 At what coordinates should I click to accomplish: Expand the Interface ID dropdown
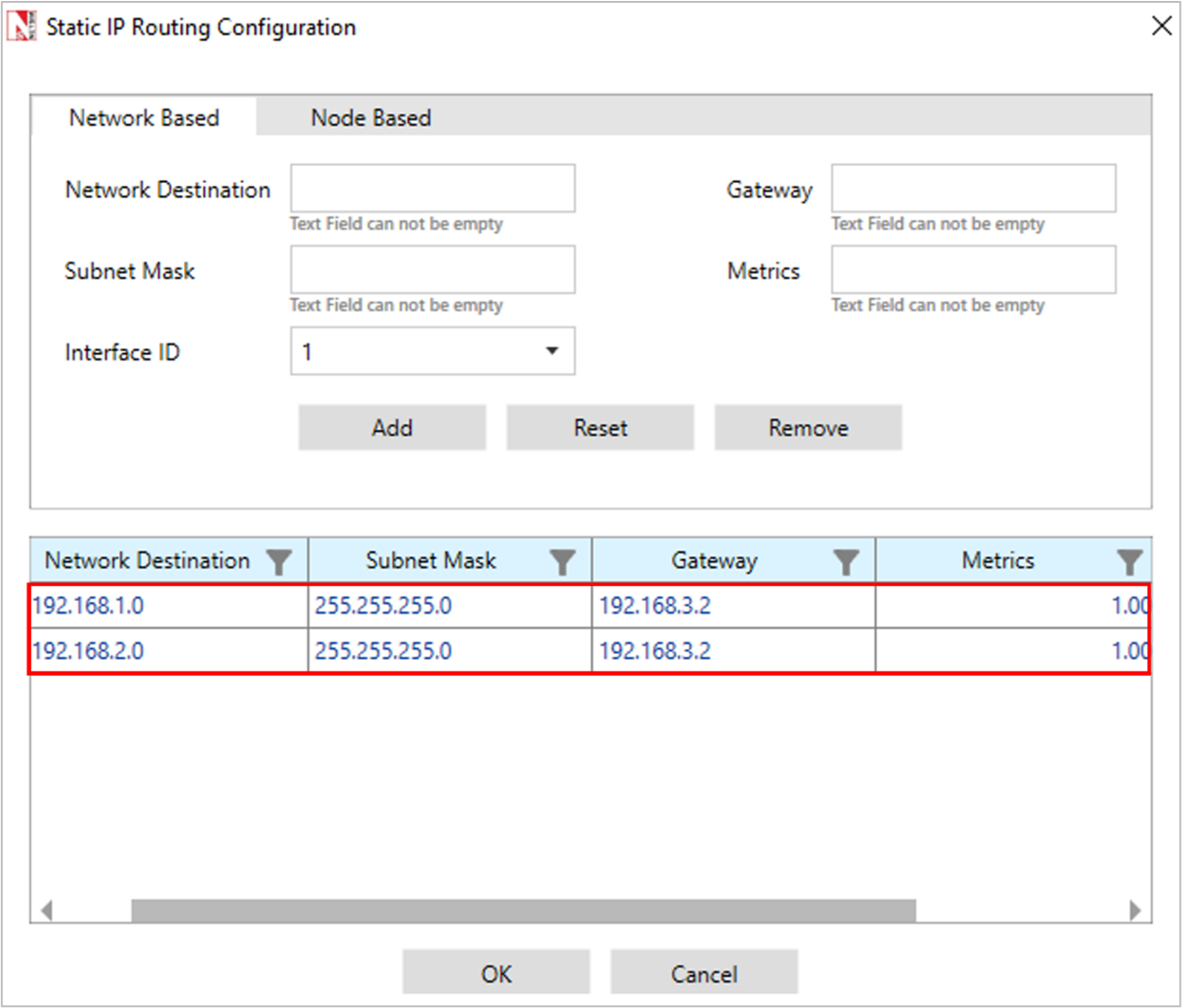pos(551,351)
